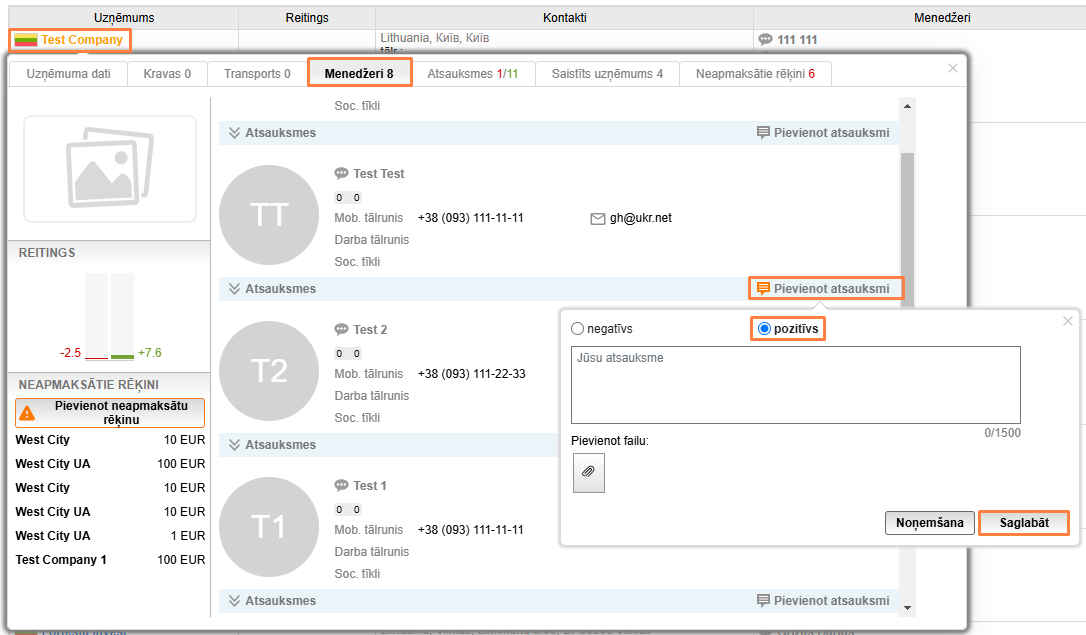
Task: Click the warning triangle icon in unpaid invoices
Action: pyautogui.click(x=27, y=413)
